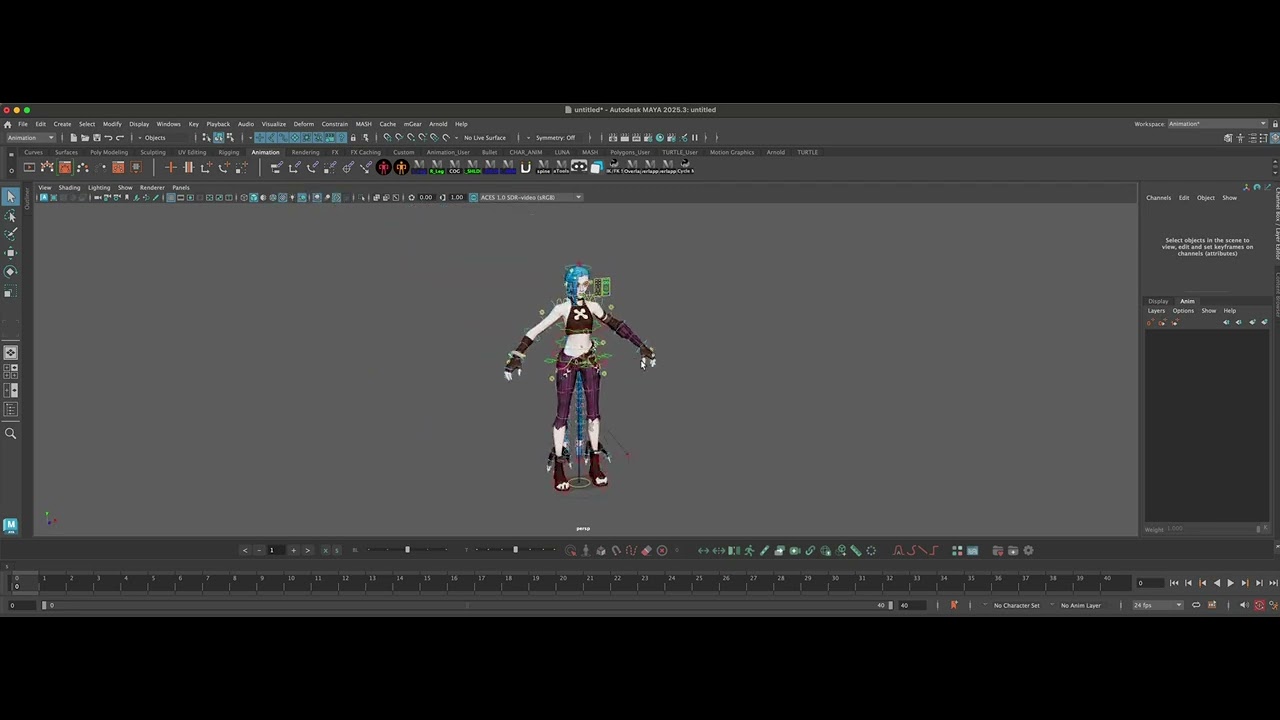
Task: Open the viewport Renderer menu
Action: coord(152,187)
